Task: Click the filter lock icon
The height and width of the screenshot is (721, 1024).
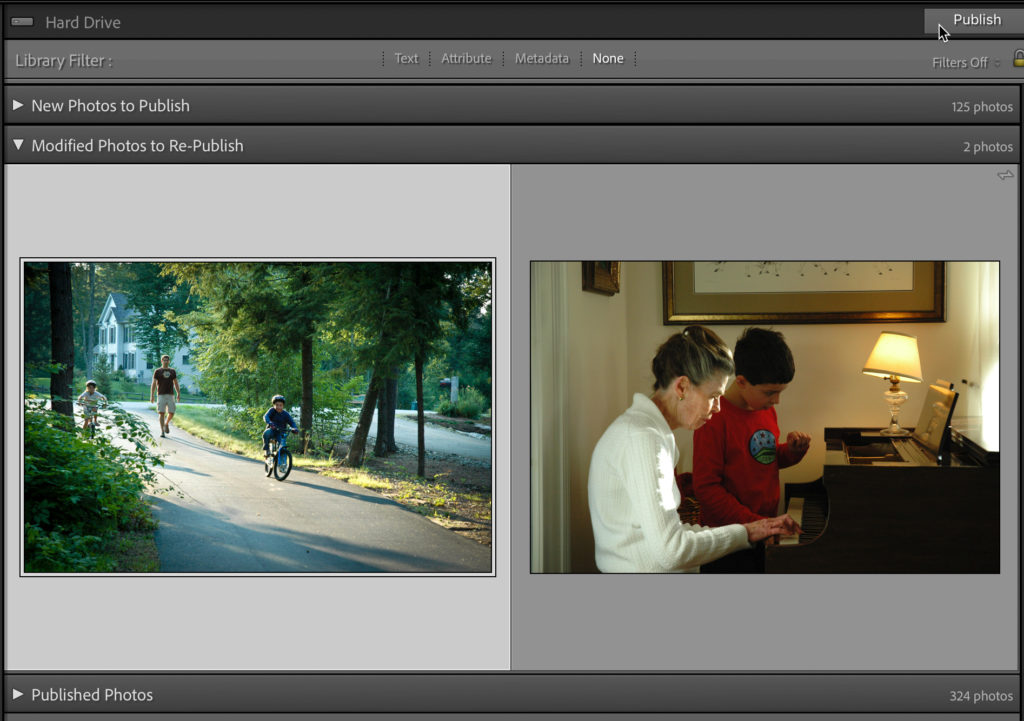Action: [x=1017, y=59]
